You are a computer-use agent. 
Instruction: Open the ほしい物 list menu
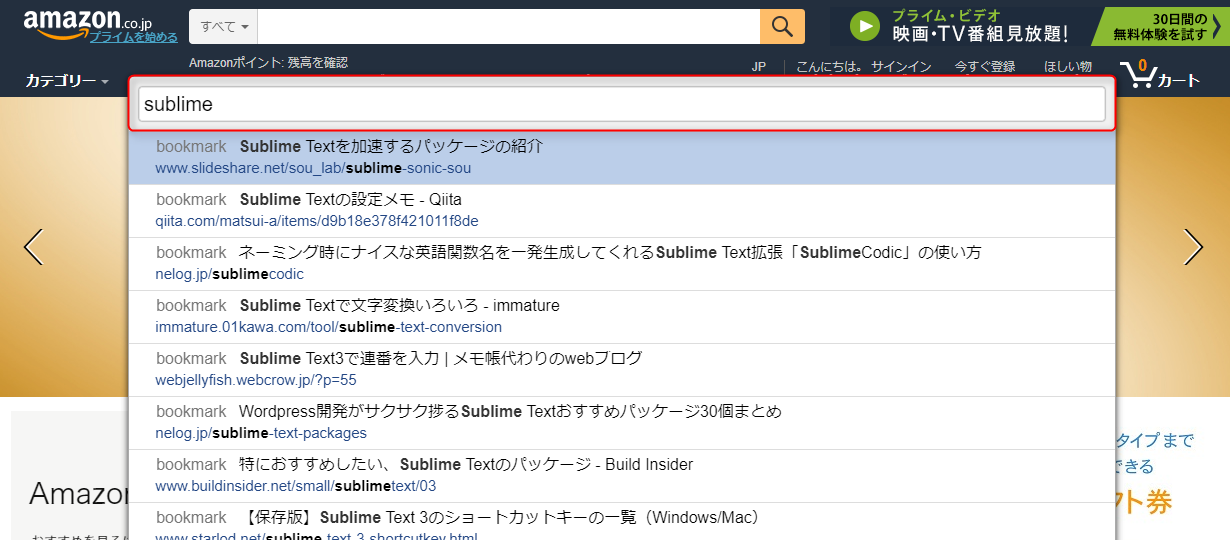tap(1068, 67)
